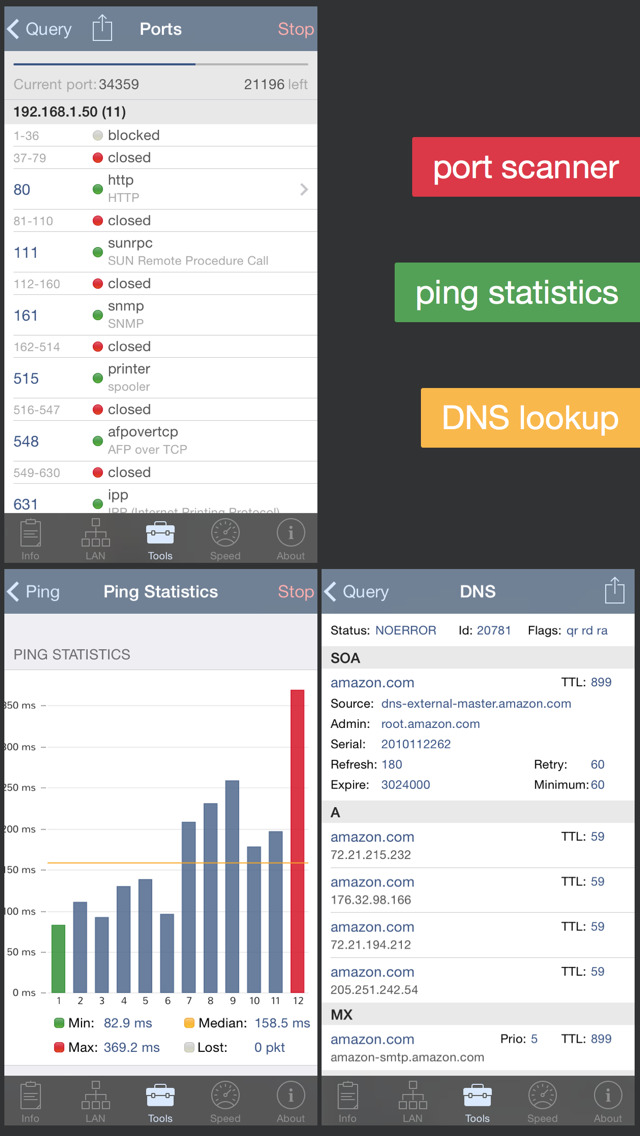Open LAN icon under the Ping Statistics chart
The width and height of the screenshot is (640, 1136).
coord(95,1100)
